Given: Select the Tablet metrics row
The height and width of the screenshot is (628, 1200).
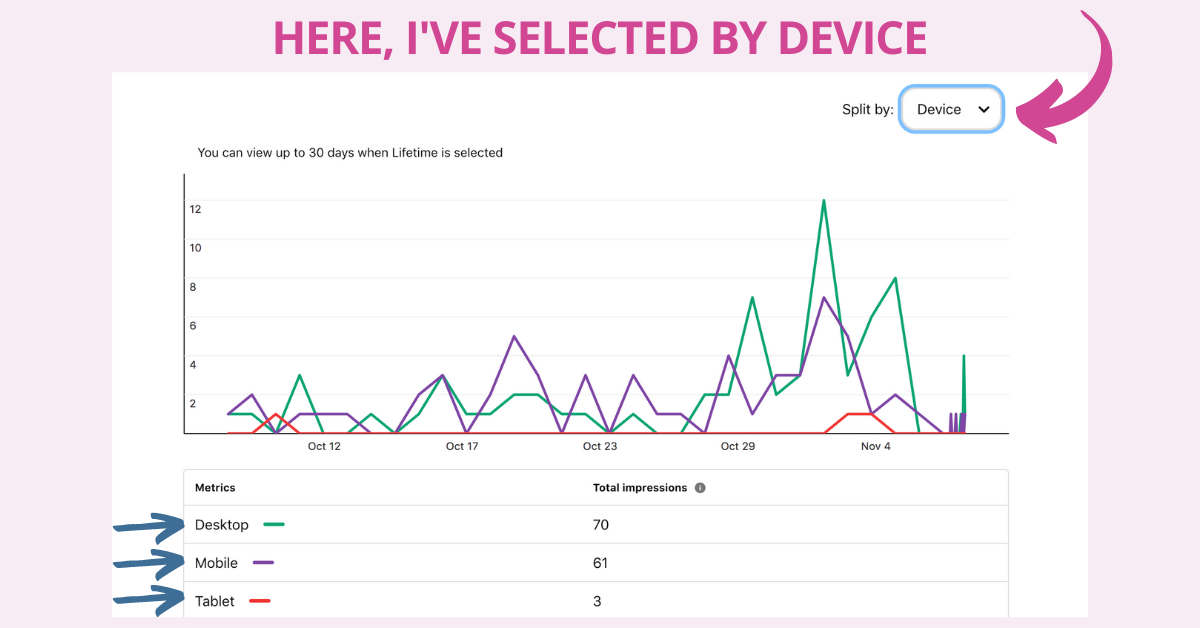Looking at the screenshot, I should [596, 600].
